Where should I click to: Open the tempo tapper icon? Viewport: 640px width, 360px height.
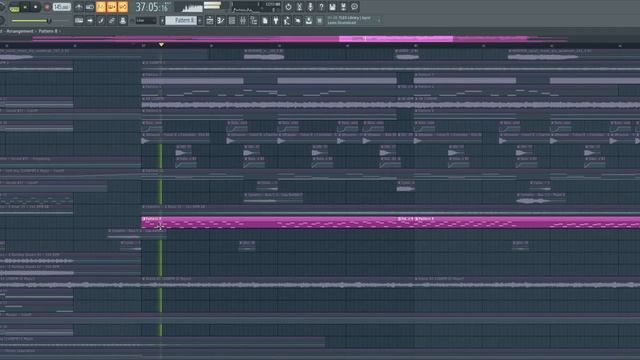pos(287,20)
